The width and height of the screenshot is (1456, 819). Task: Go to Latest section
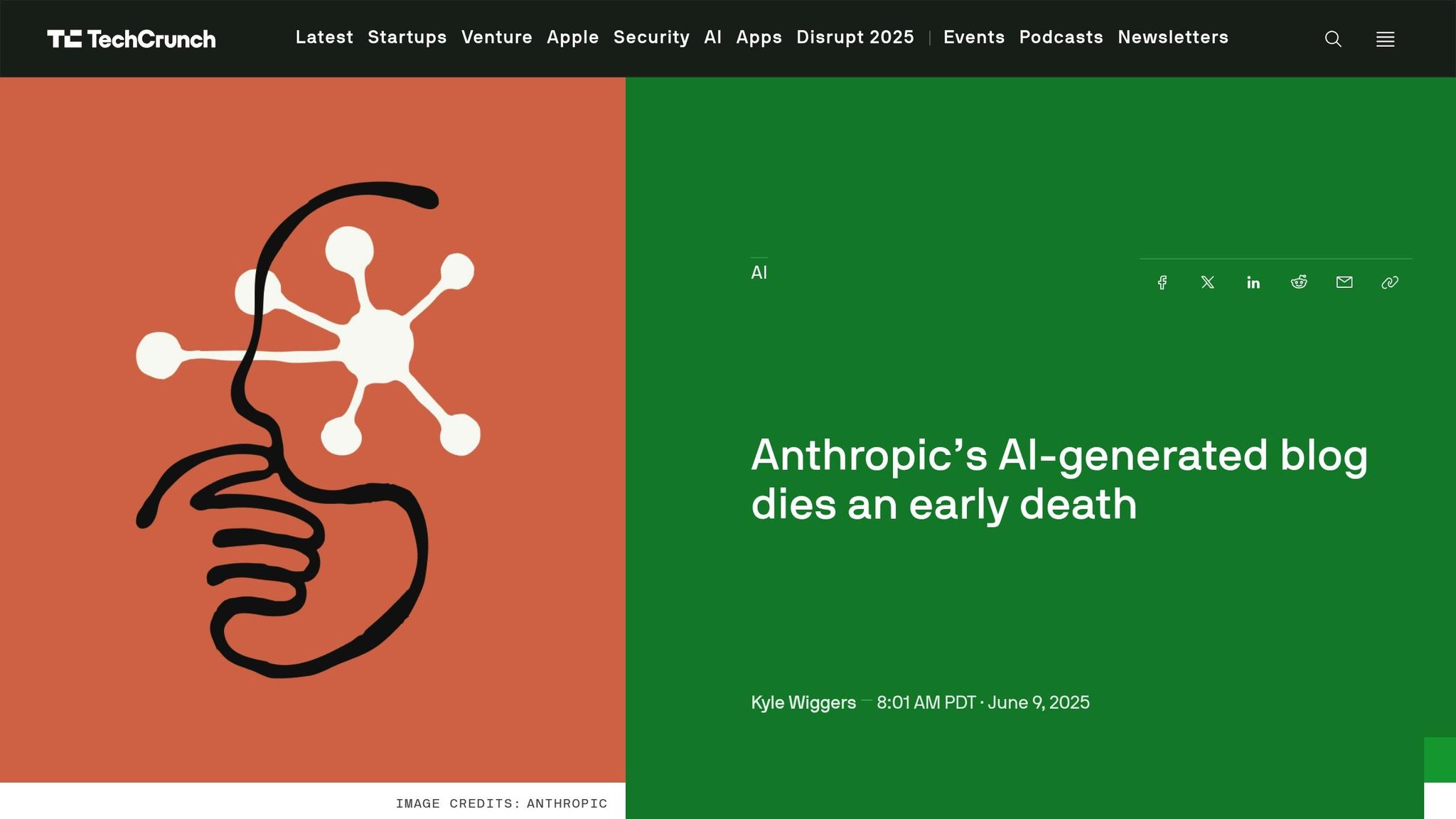click(324, 37)
